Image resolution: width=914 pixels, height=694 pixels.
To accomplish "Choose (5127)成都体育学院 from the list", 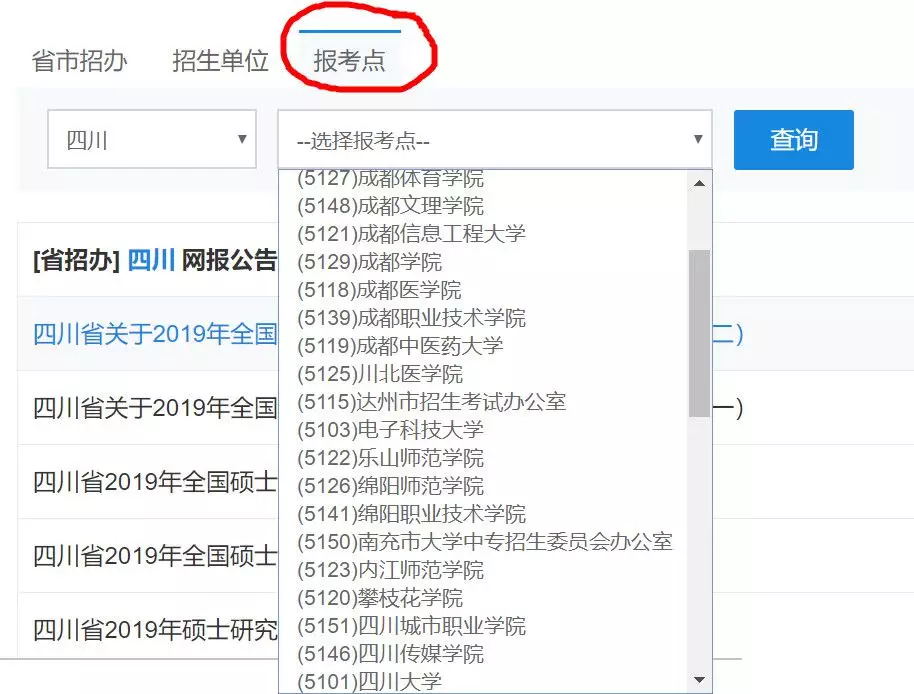I will pos(390,179).
